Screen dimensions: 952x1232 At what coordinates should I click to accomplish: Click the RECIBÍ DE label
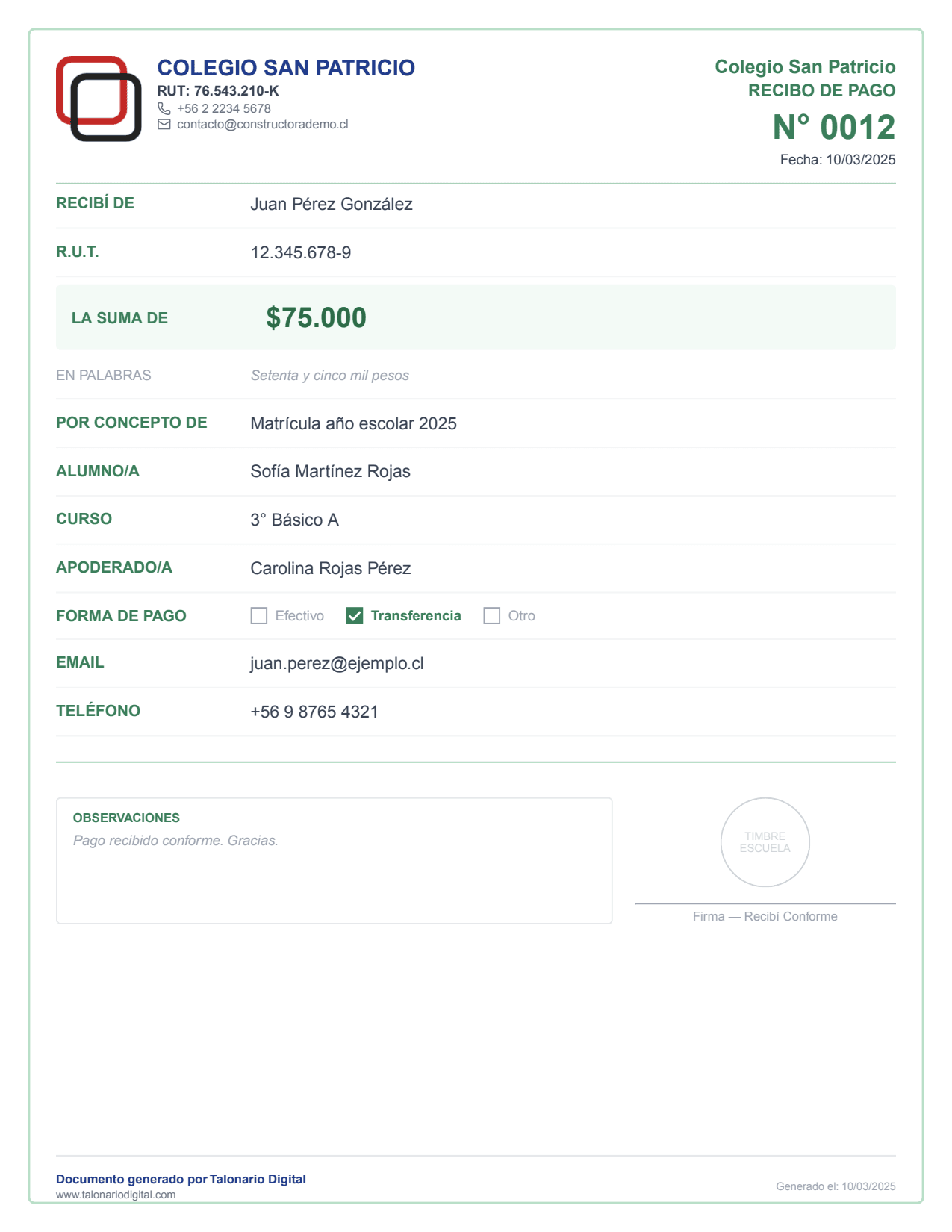(96, 203)
